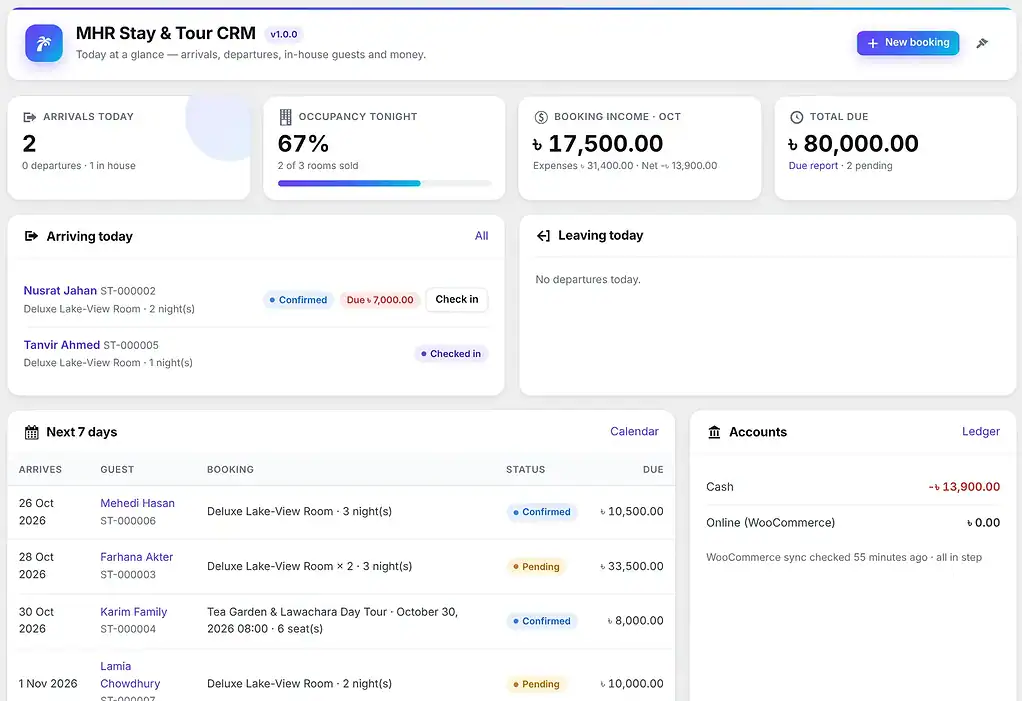This screenshot has height=701, width=1022.
Task: Click the palm tree app logo
Action: tap(44, 43)
